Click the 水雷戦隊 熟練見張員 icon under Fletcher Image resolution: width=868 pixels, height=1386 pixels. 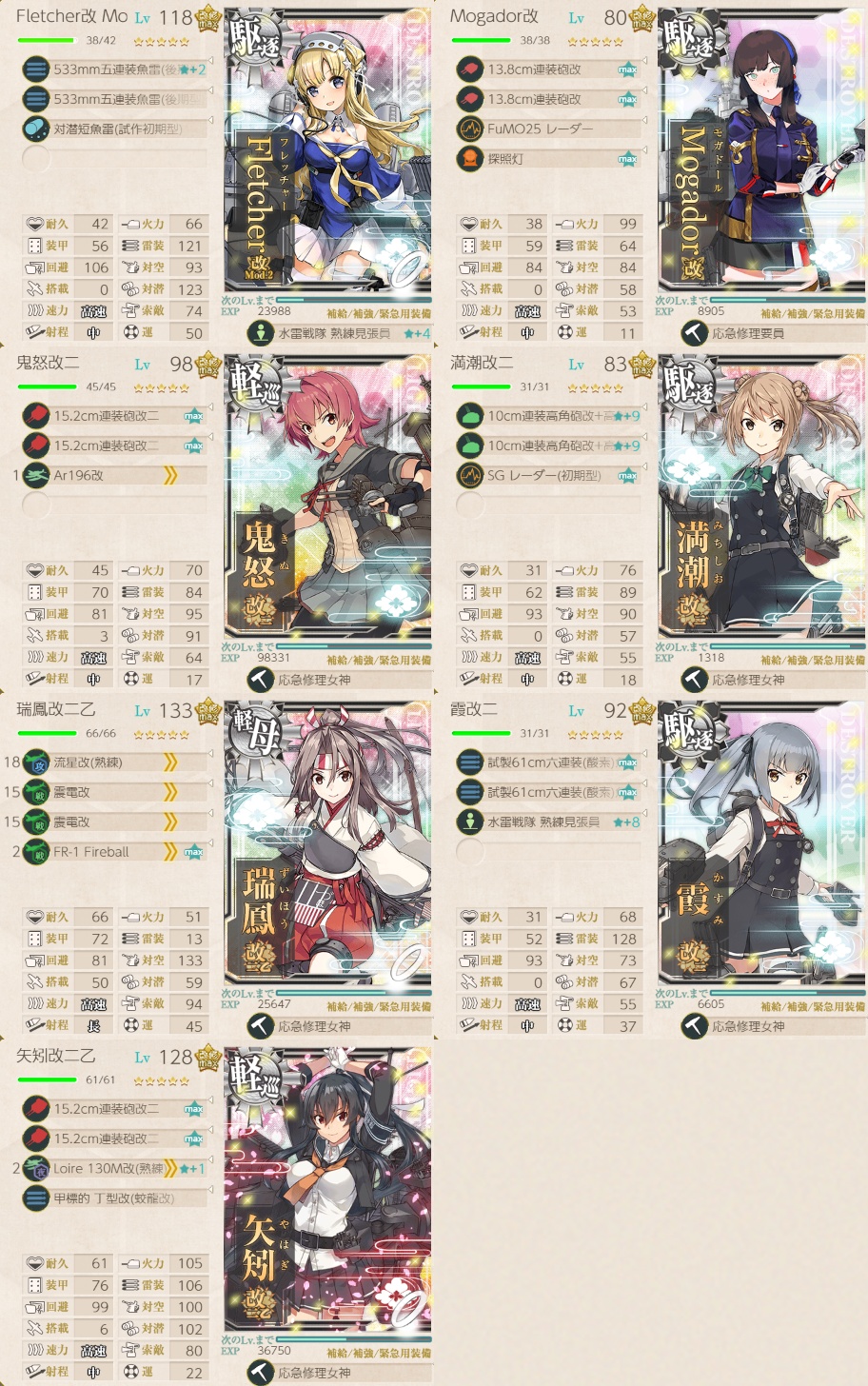pos(260,333)
